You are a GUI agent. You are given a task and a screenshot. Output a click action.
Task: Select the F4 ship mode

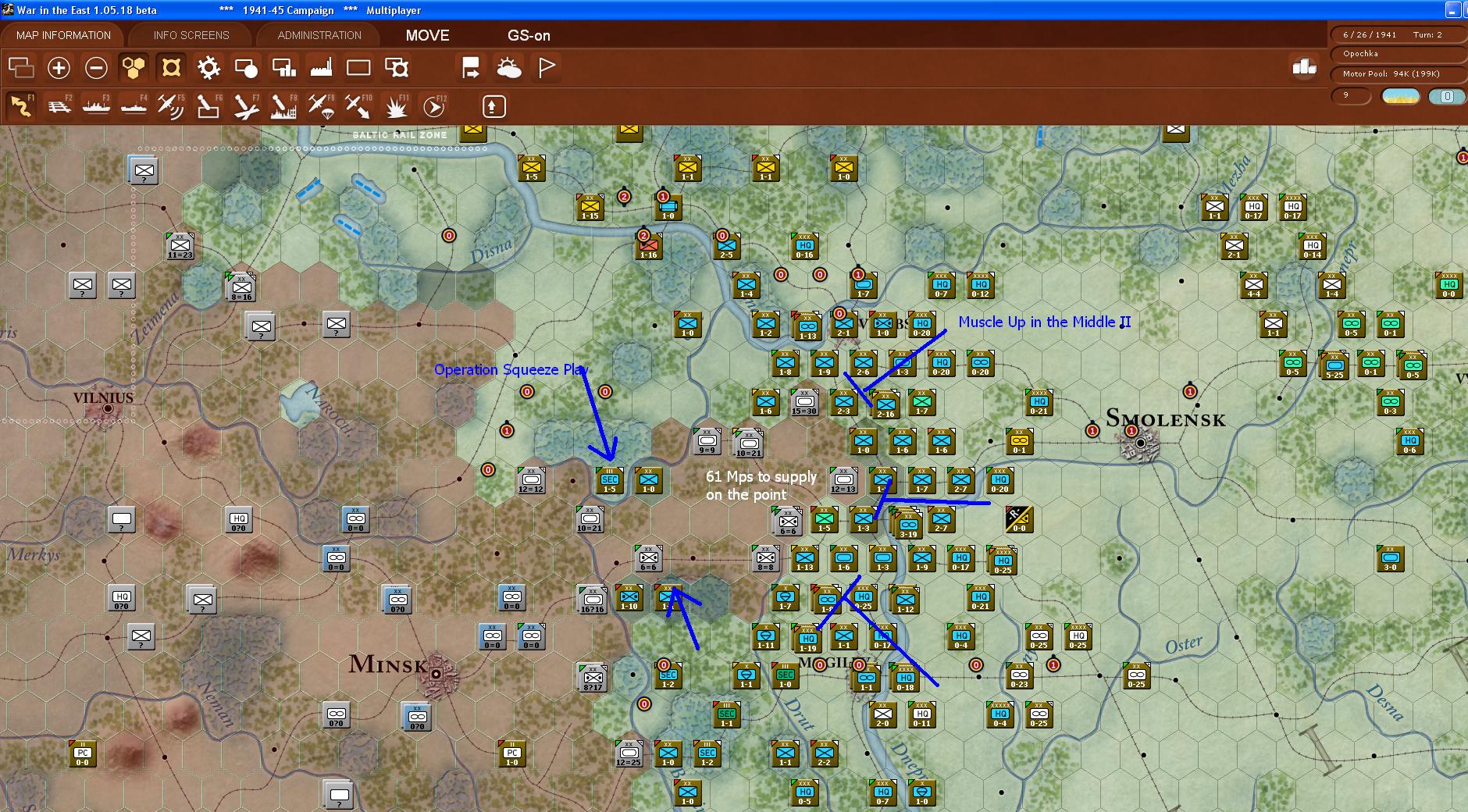coord(134,105)
